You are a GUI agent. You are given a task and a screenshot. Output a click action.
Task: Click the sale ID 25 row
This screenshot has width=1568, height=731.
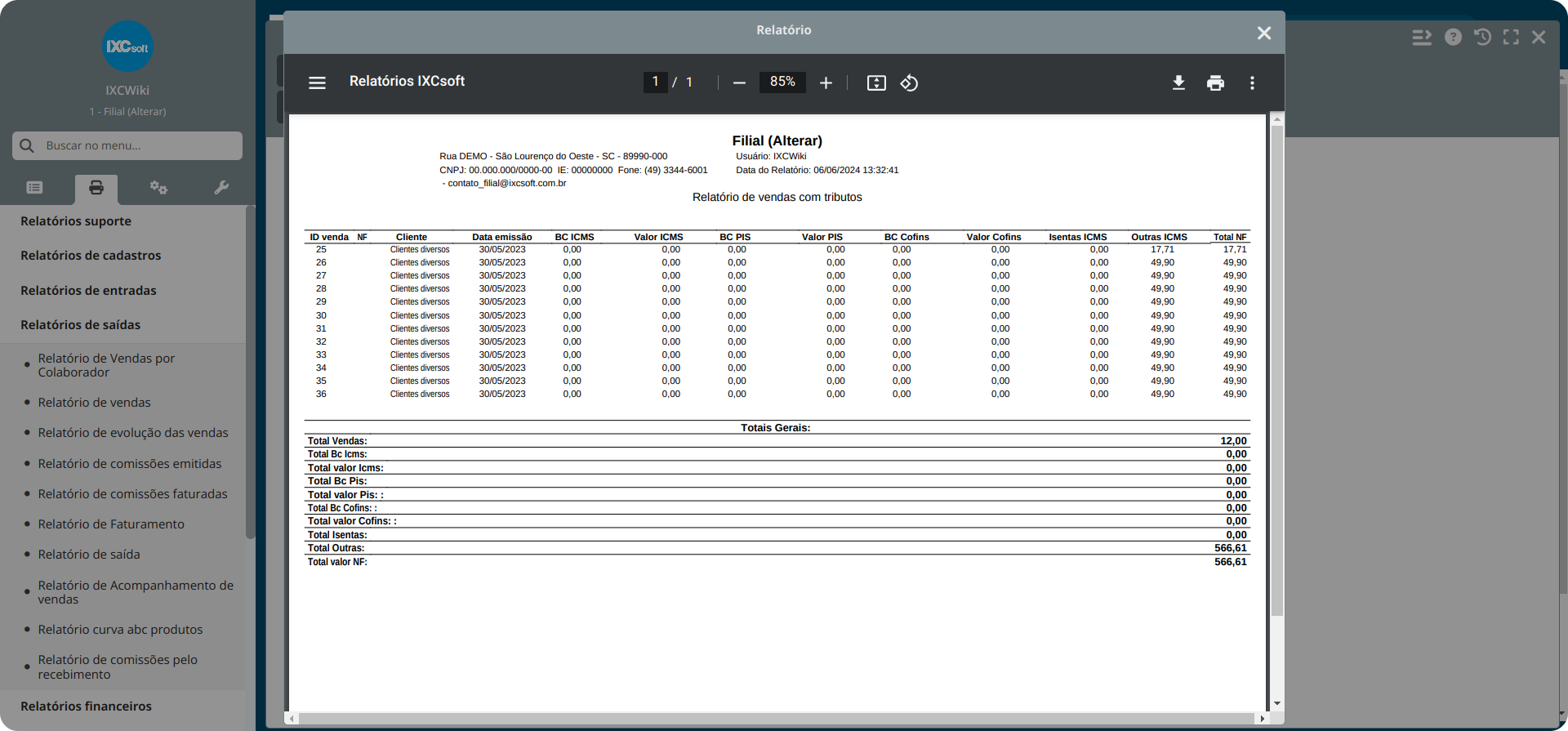click(x=777, y=250)
